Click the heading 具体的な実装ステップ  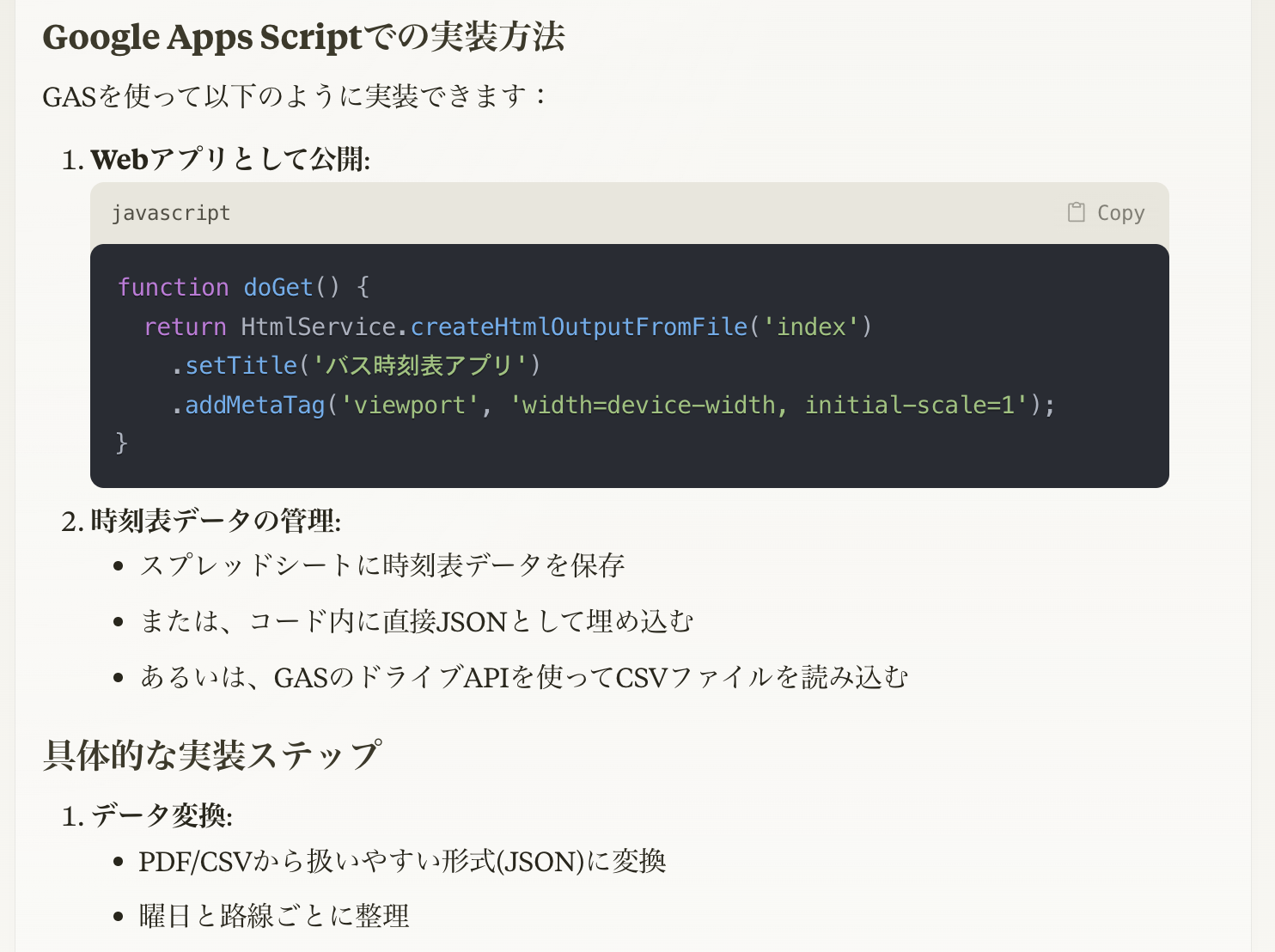click(x=212, y=755)
